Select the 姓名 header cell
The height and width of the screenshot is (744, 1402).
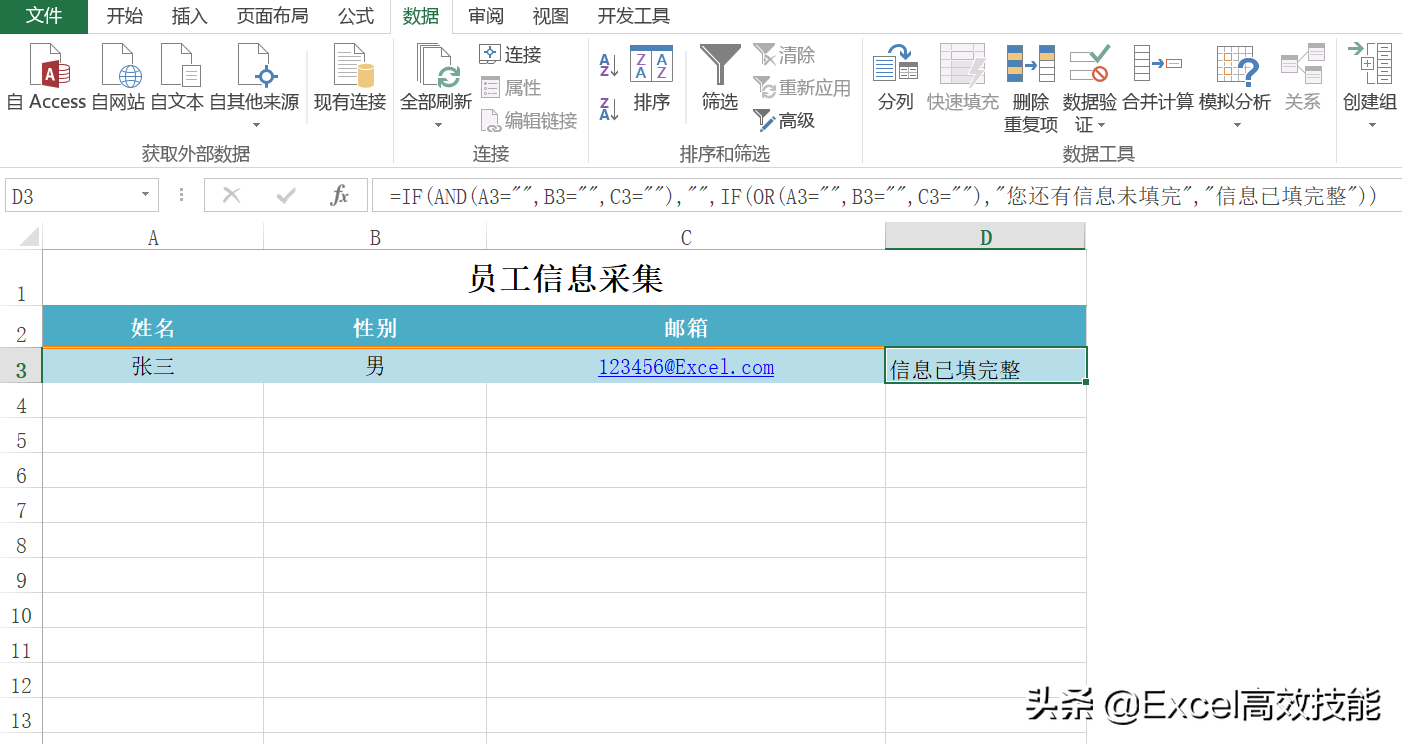pos(153,327)
